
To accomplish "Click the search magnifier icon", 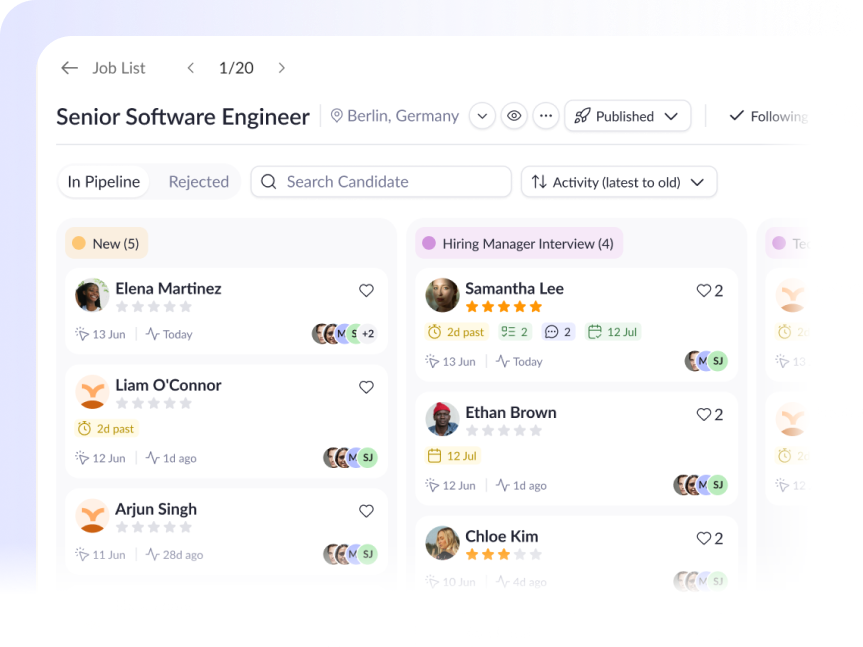I will coord(269,182).
